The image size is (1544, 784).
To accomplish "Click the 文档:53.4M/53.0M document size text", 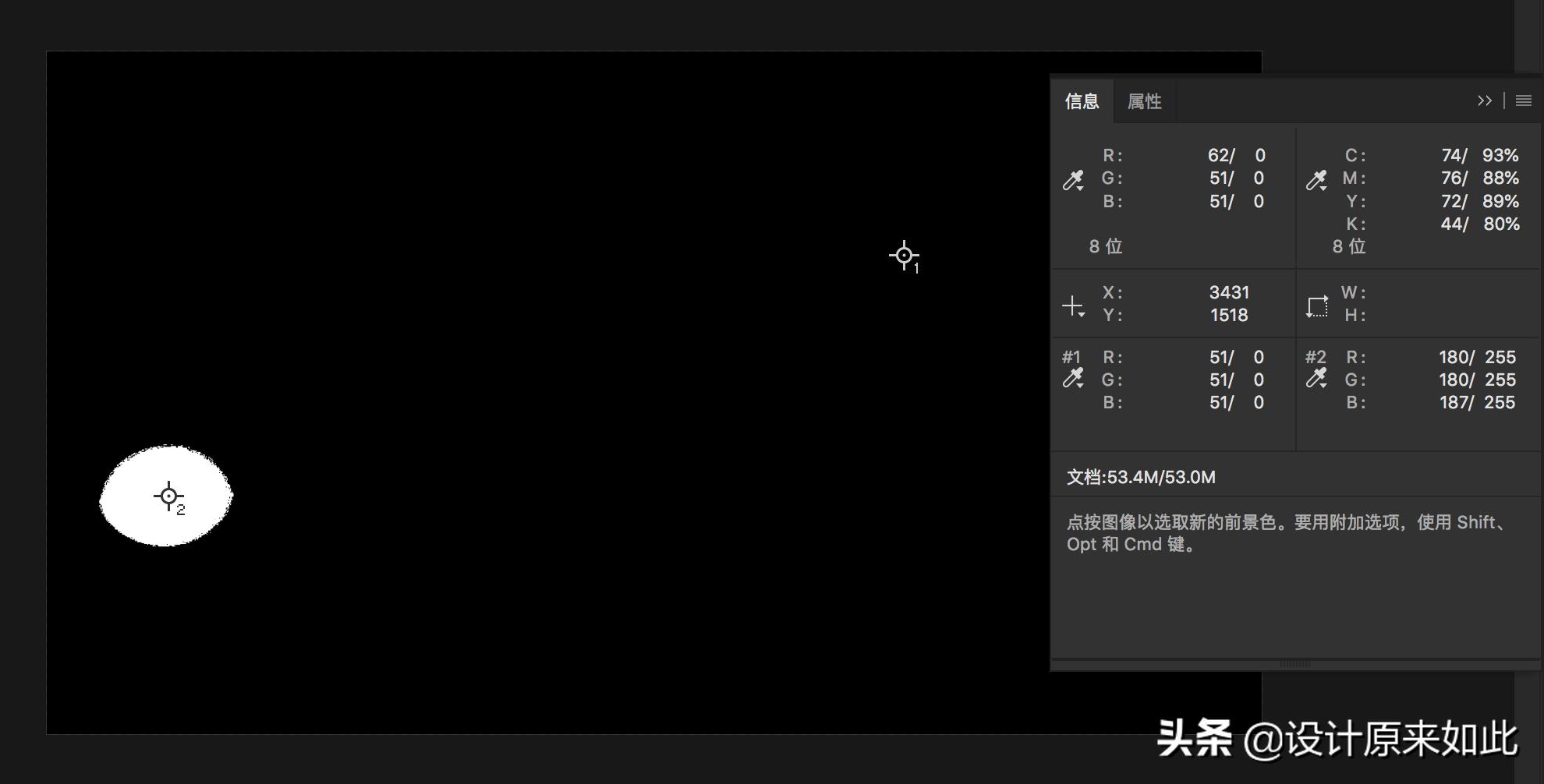I will tap(1141, 477).
